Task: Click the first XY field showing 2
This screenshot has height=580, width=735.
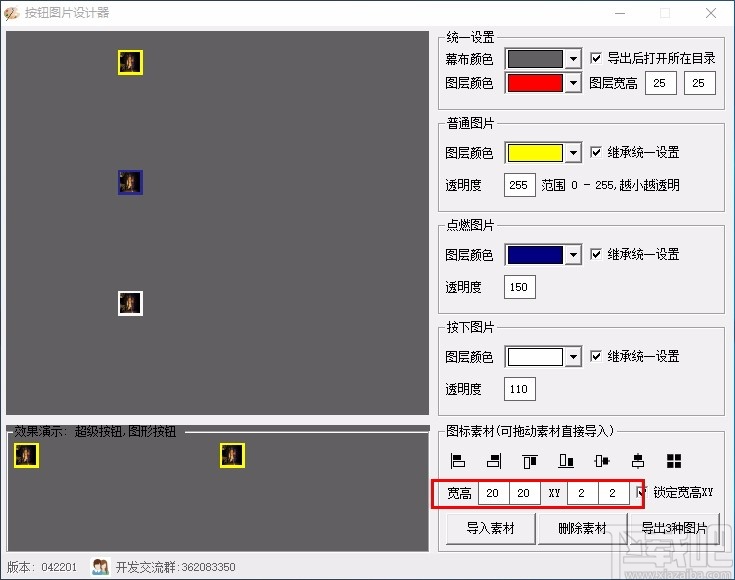Action: point(582,493)
